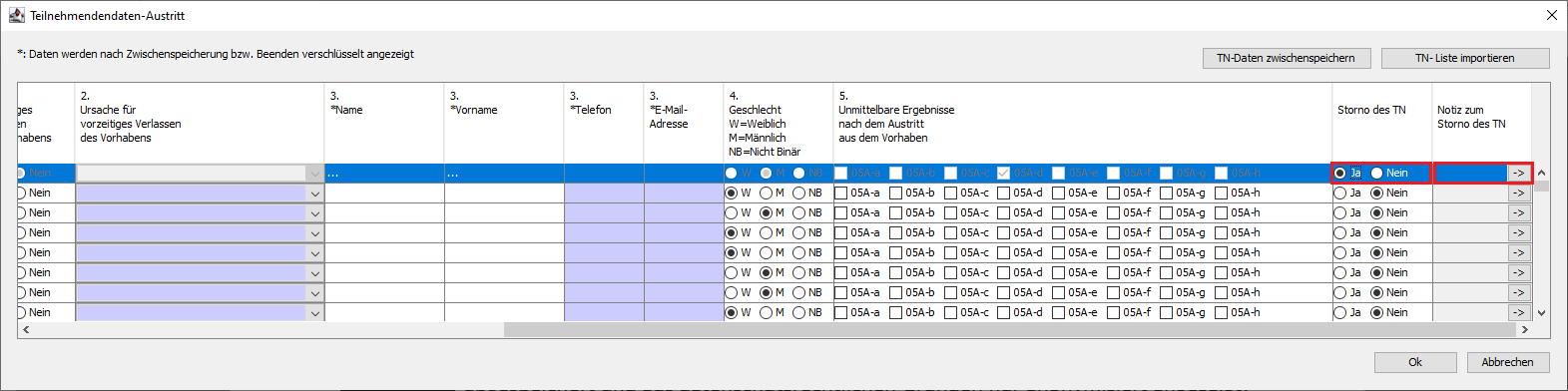Click the TN-Liste importieren button
Image resolution: width=1568 pixels, height=391 pixels.
click(1464, 58)
